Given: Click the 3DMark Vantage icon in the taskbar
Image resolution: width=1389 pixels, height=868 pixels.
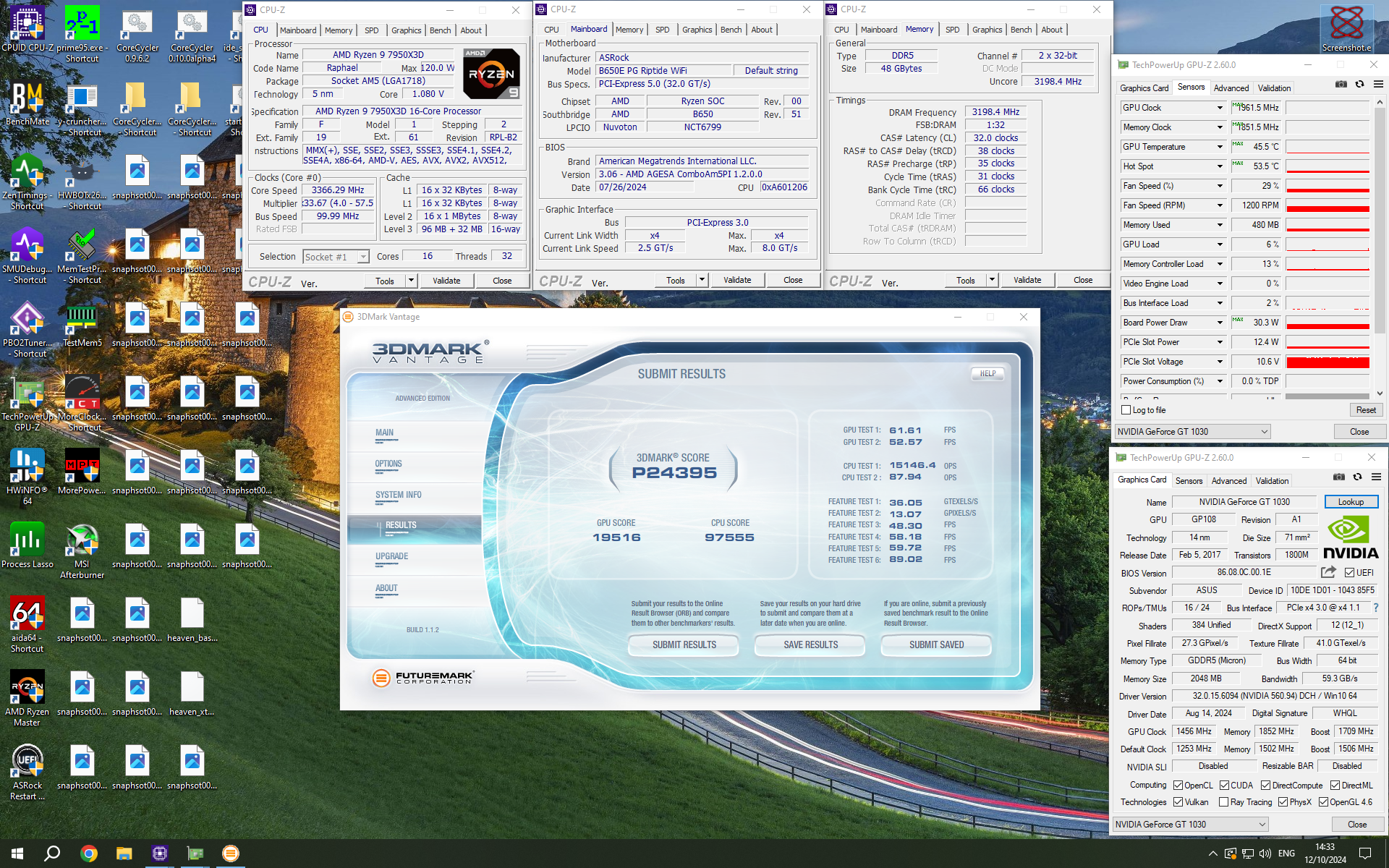Looking at the screenshot, I should point(230,854).
